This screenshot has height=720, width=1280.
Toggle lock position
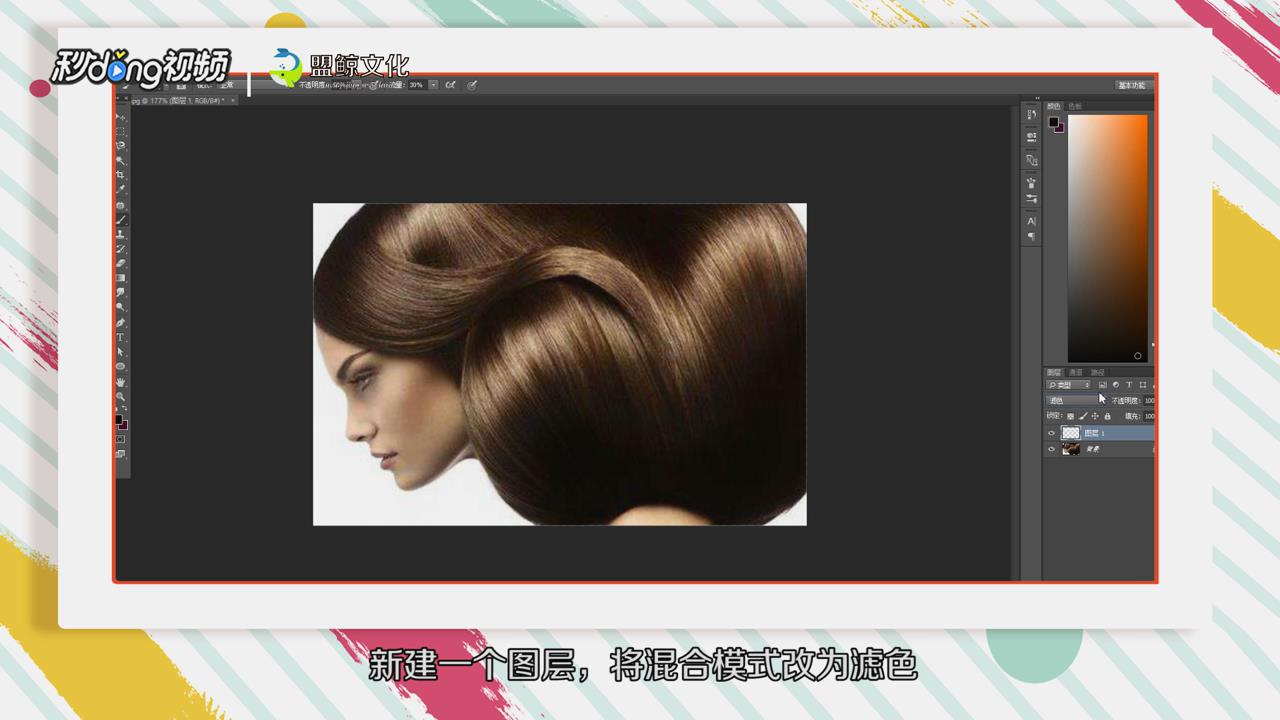[x=1095, y=415]
